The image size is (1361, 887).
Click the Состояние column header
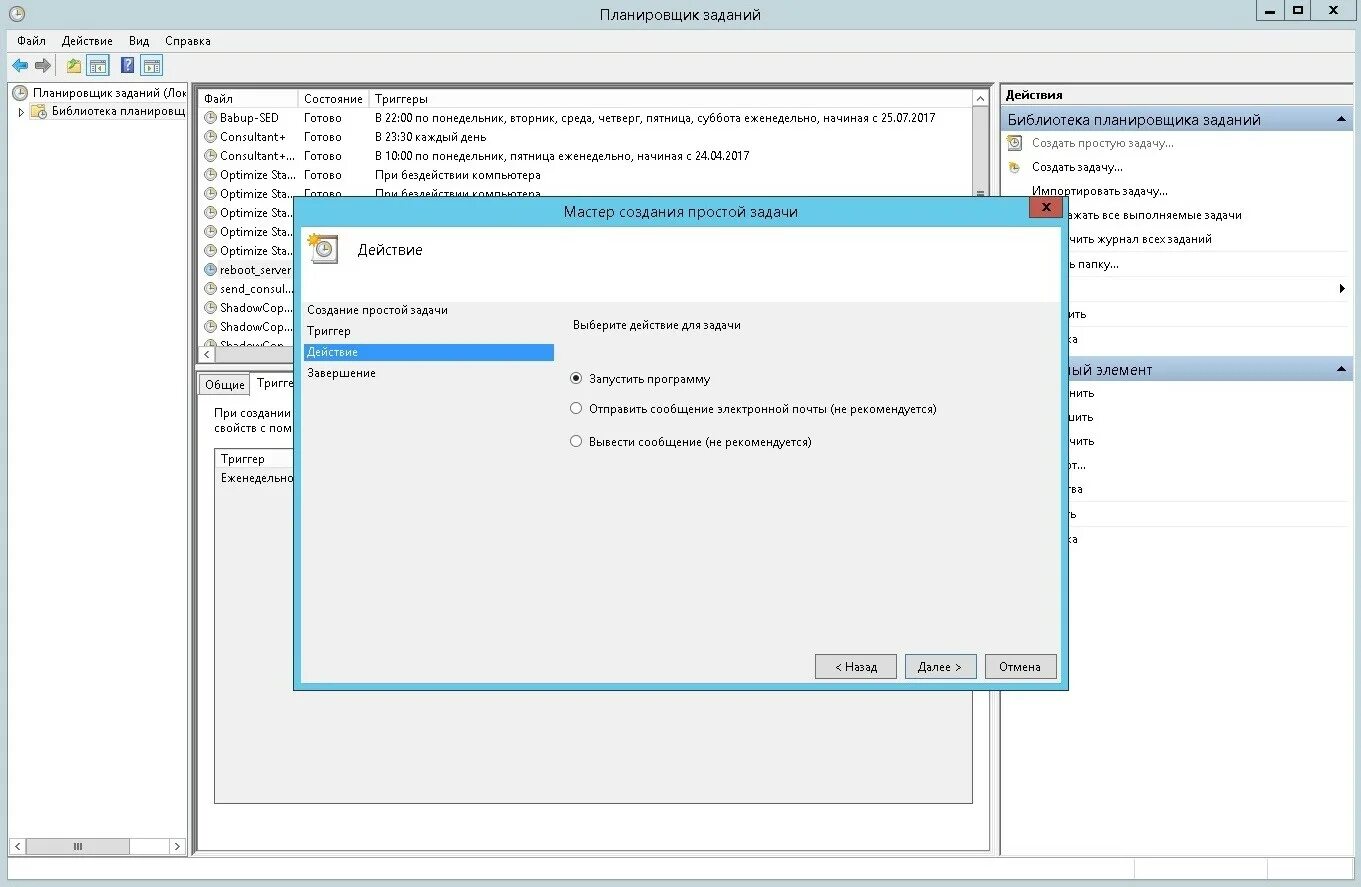pos(333,99)
